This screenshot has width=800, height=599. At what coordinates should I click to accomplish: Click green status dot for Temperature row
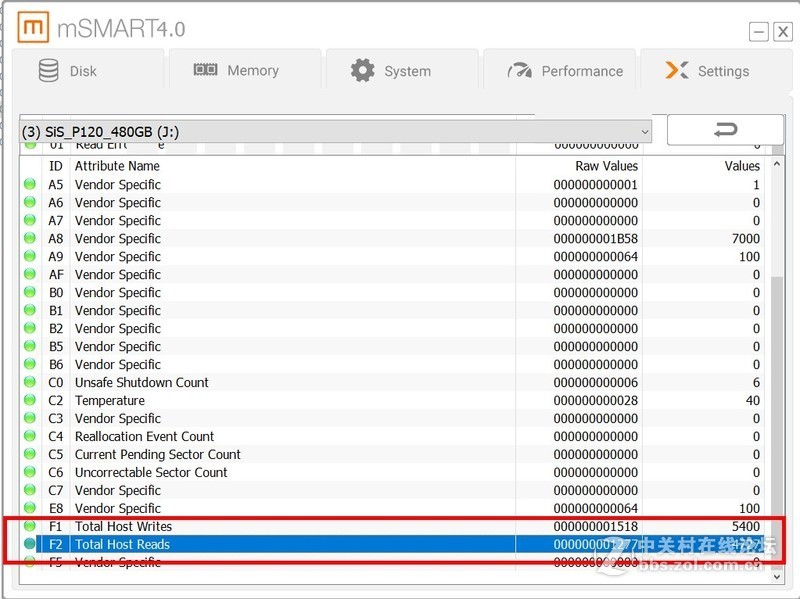tap(30, 400)
